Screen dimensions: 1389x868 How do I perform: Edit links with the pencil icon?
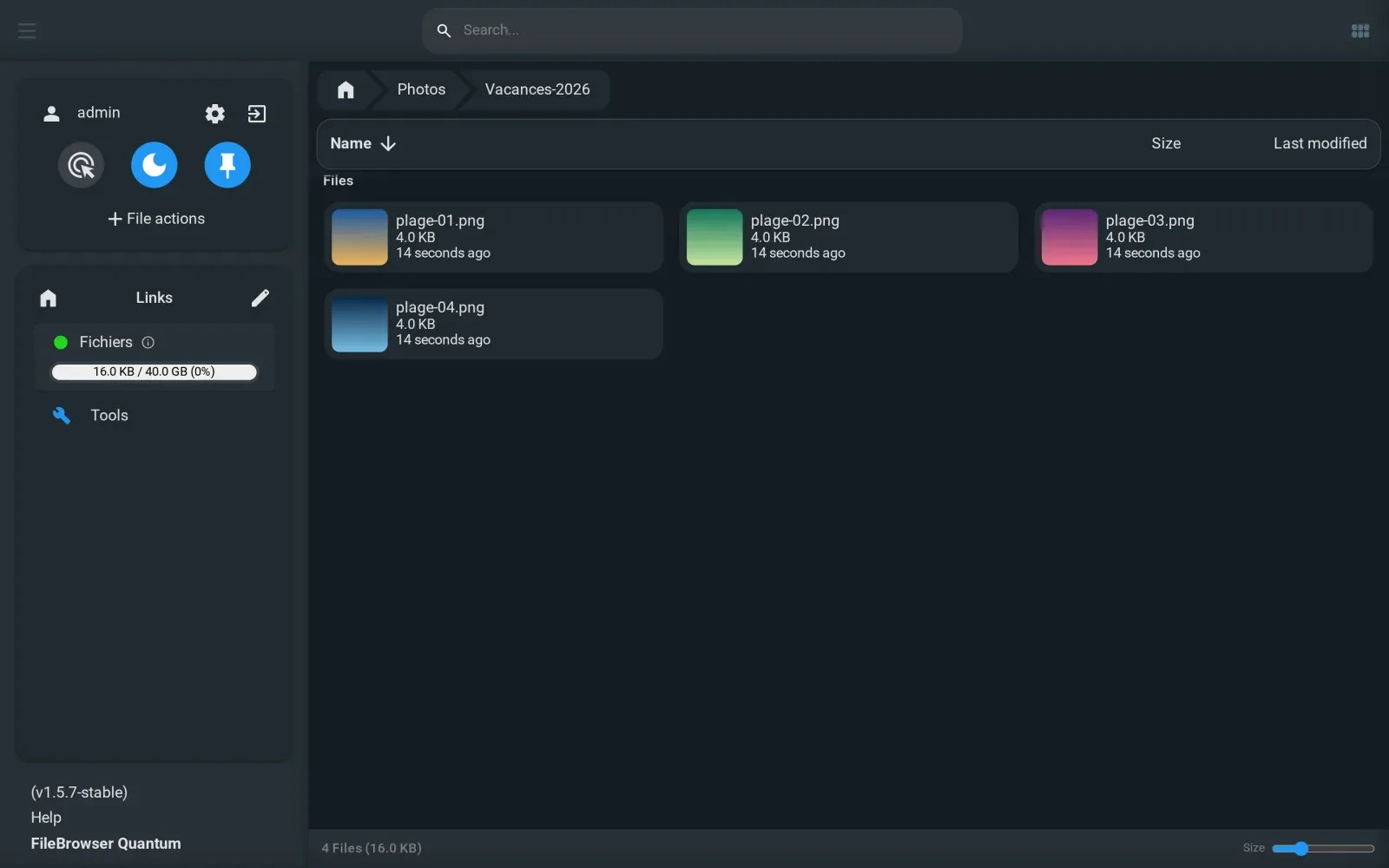tap(260, 299)
